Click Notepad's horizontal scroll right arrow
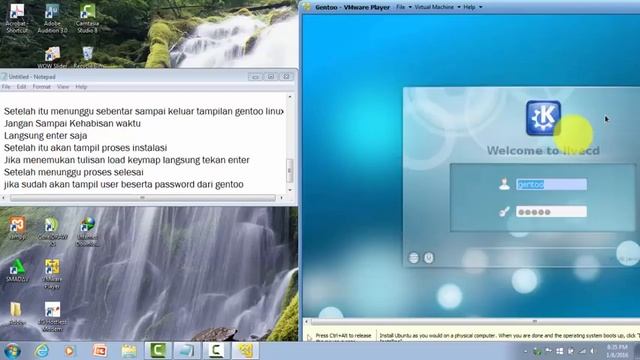 click(x=281, y=198)
